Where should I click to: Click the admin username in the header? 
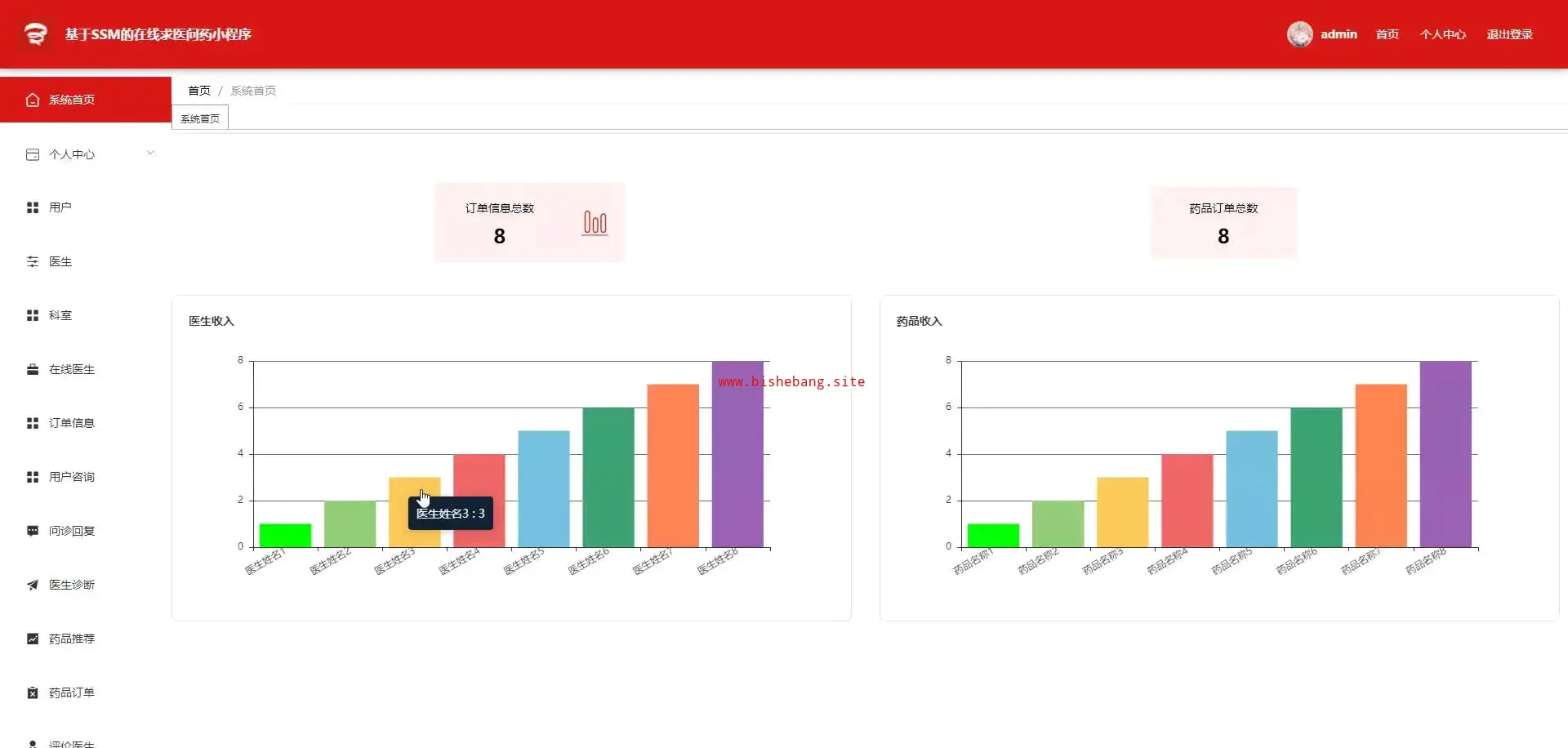[1339, 34]
